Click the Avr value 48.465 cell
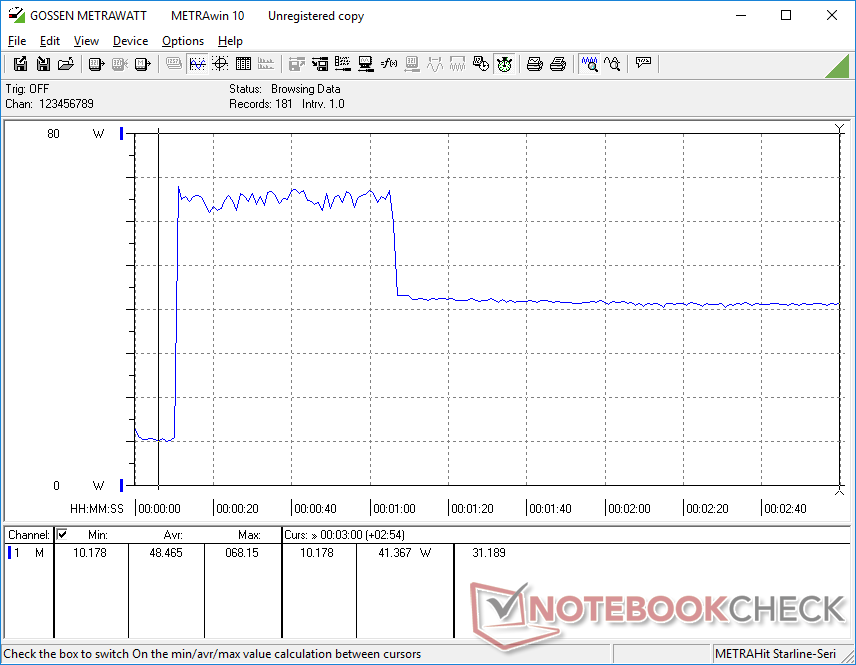The width and height of the screenshot is (856, 665). coord(166,553)
